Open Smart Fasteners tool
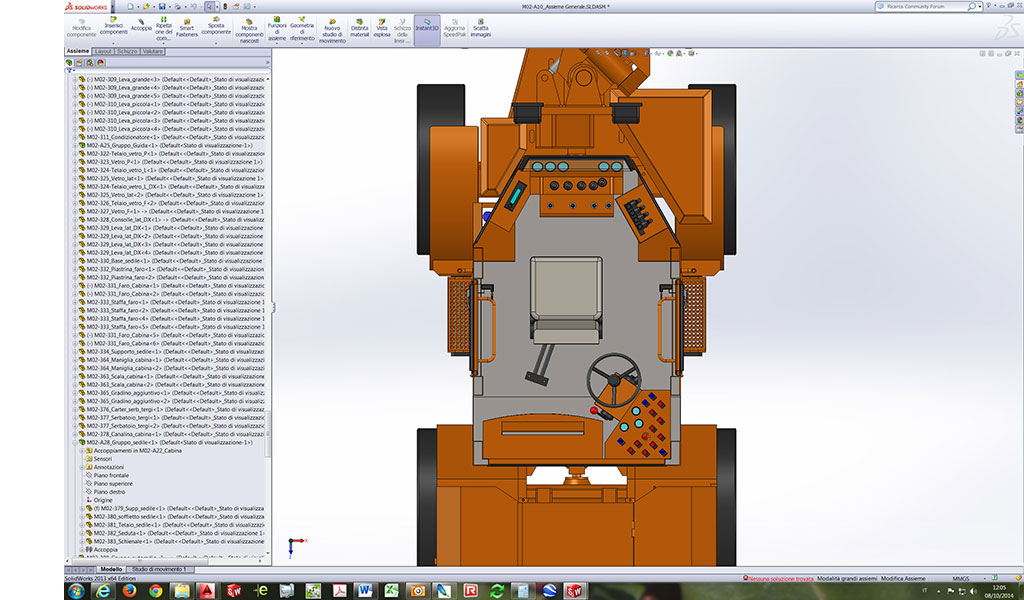Image resolution: width=1024 pixels, height=600 pixels. [x=187, y=26]
